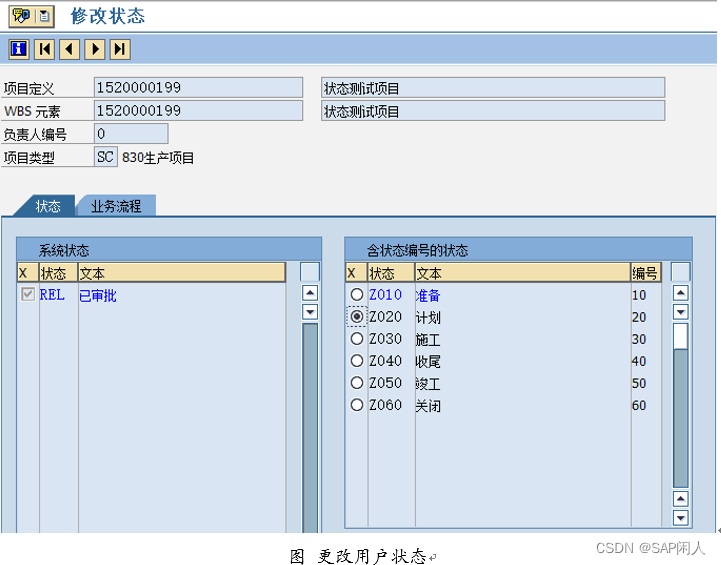Screen dimensions: 721x565
Task: Click 文本 column header in numbered status table
Action: (x=522, y=273)
